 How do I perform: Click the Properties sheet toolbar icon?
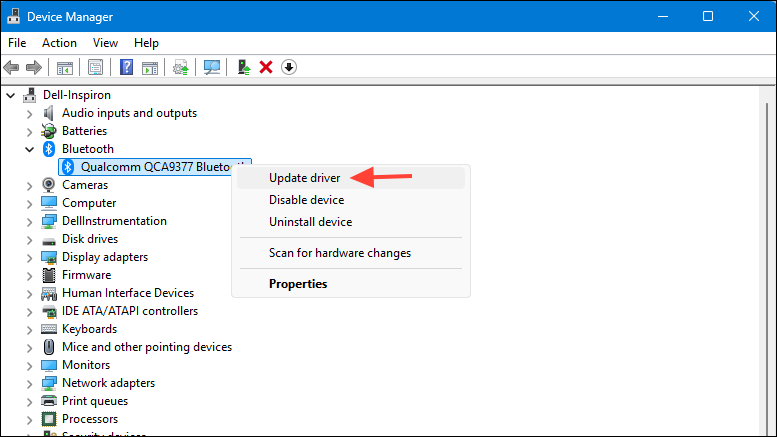(x=95, y=67)
